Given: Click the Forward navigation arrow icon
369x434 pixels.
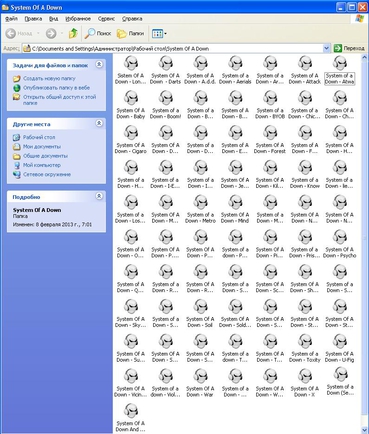Looking at the screenshot, I should [51, 33].
